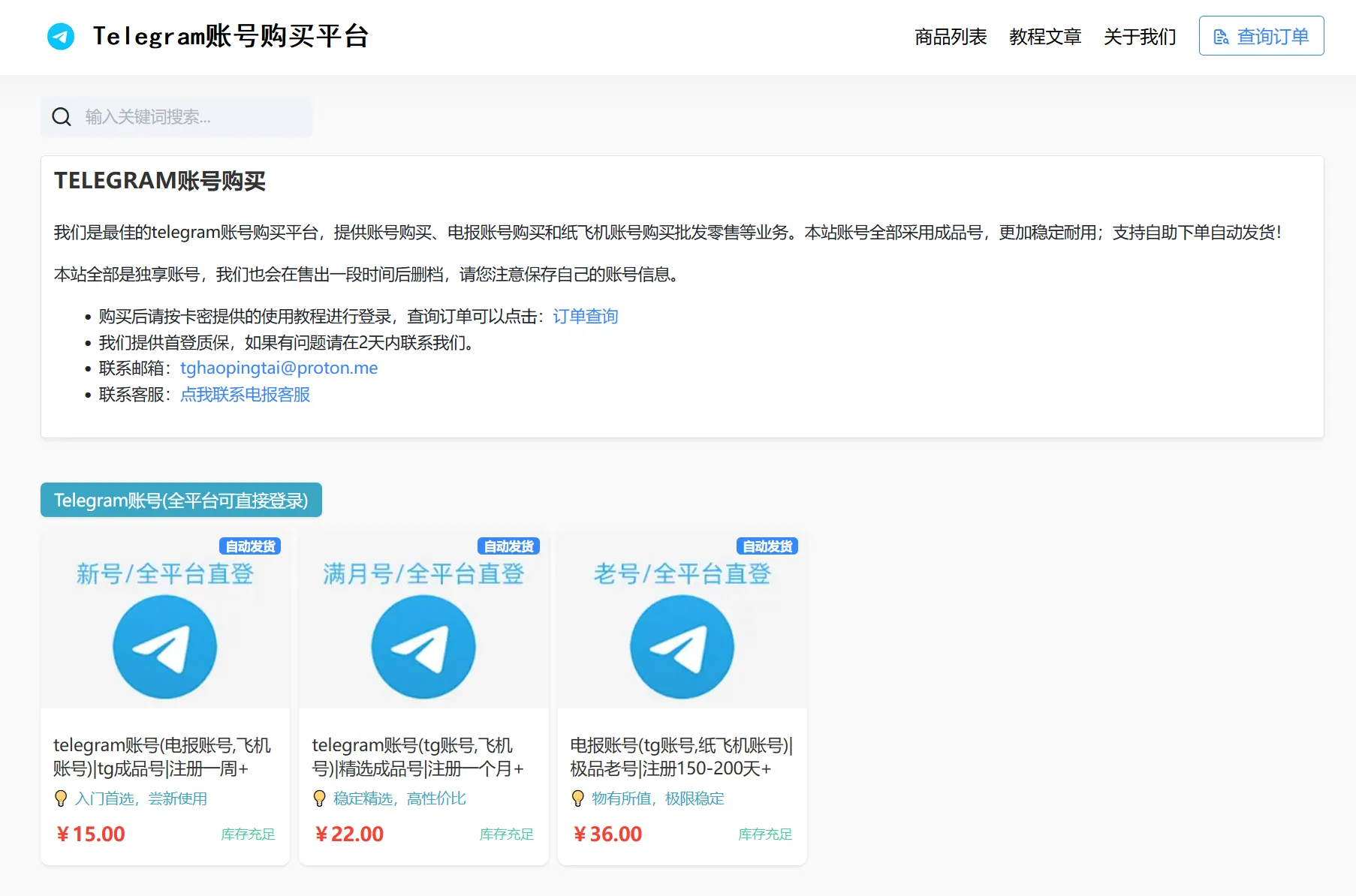Viewport: 1356px width, 896px height.
Task: Open the 点我联系电报客服 link
Action: 245,395
